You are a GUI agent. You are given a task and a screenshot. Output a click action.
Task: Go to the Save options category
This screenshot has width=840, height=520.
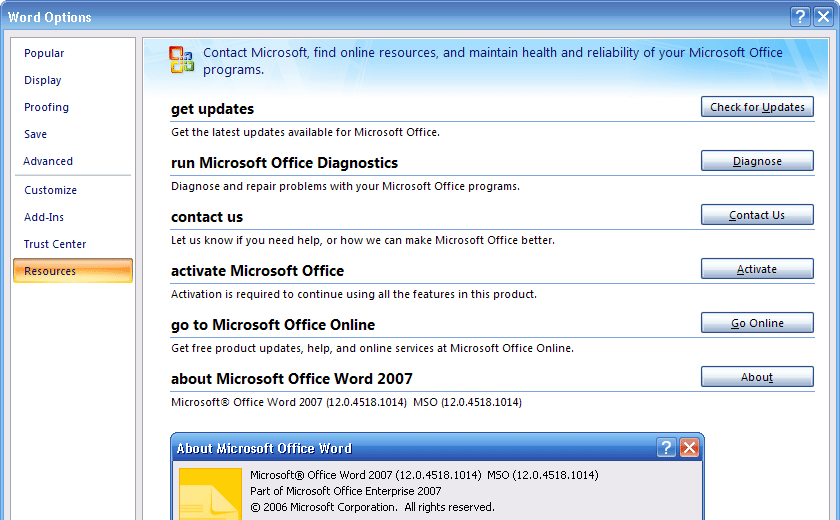click(x=36, y=134)
